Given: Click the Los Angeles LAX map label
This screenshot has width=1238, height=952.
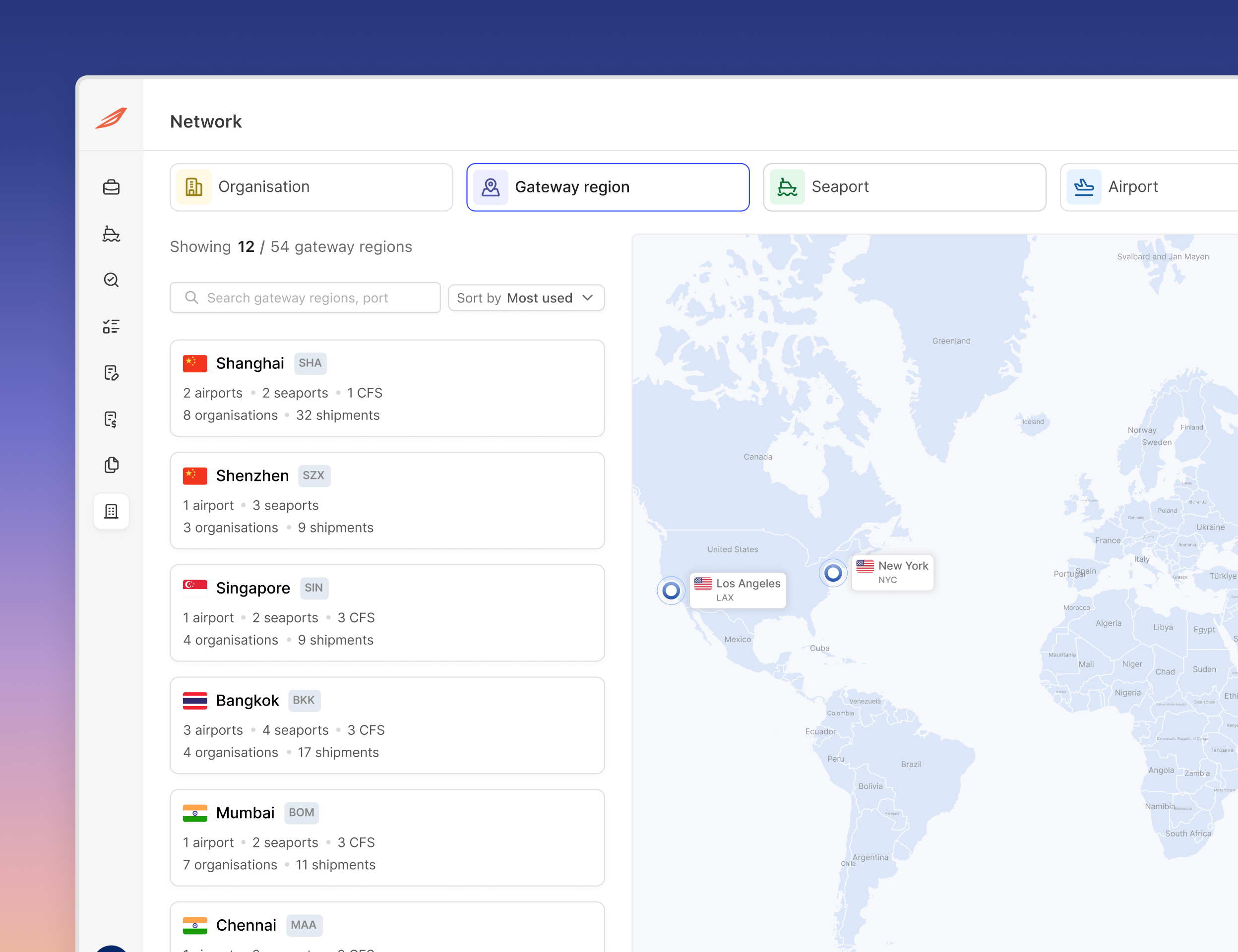Looking at the screenshot, I should pyautogui.click(x=738, y=590).
